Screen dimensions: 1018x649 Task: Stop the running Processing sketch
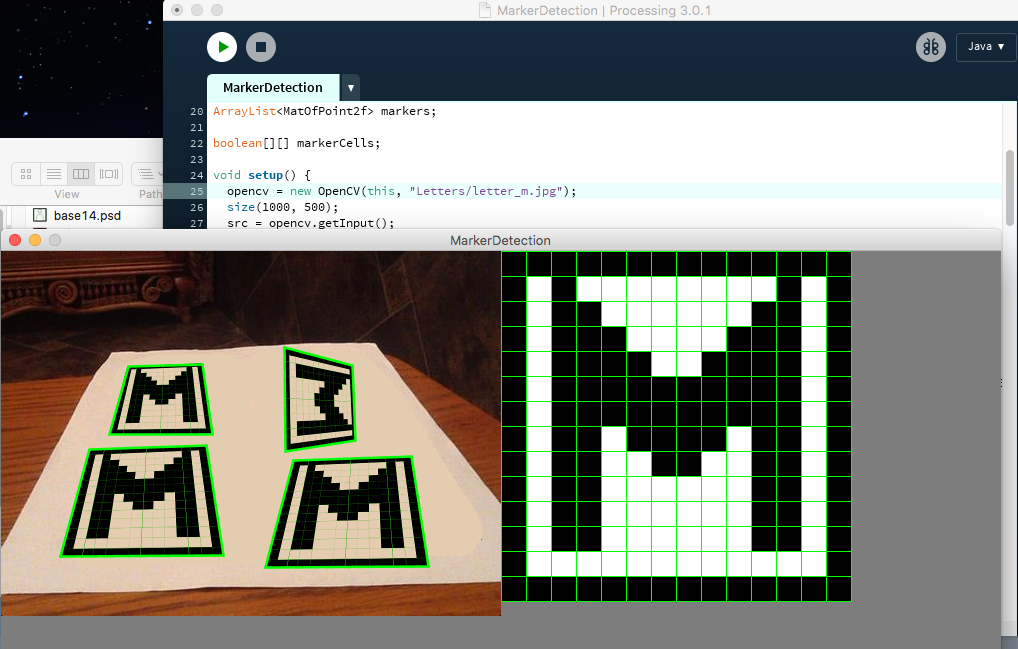point(261,47)
